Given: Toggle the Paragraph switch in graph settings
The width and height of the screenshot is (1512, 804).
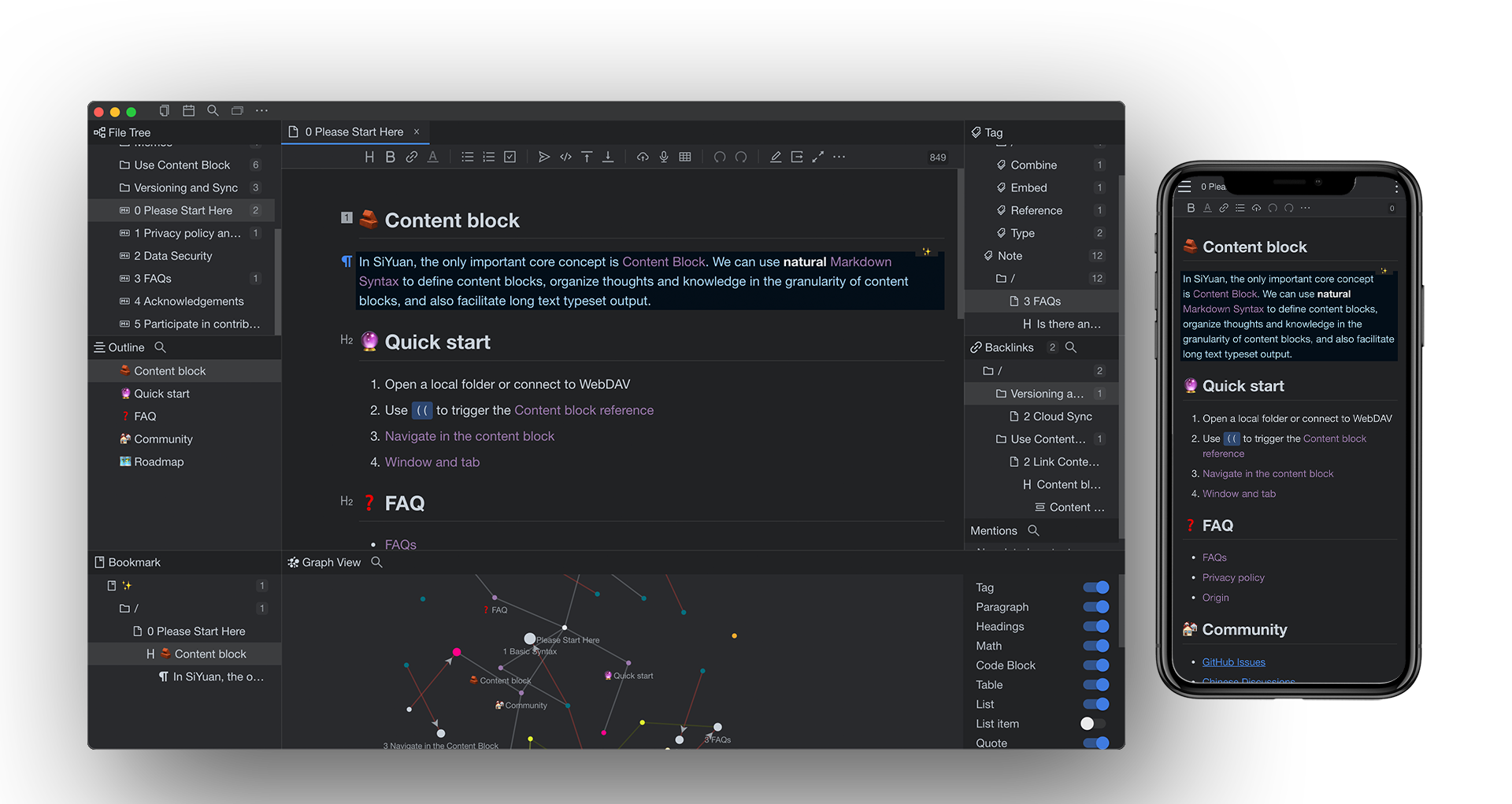Looking at the screenshot, I should 1095,607.
